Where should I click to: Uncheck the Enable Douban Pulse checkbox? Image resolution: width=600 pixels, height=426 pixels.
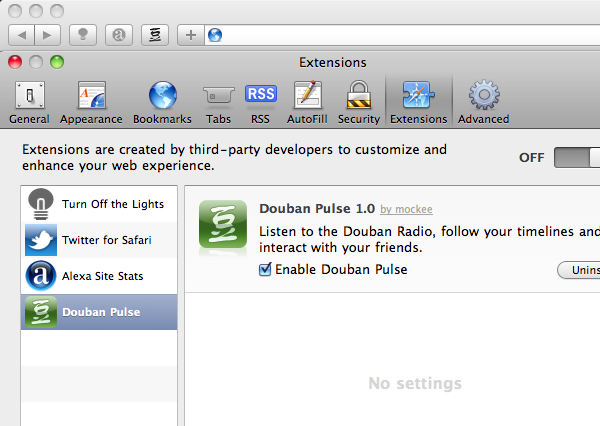[265, 269]
